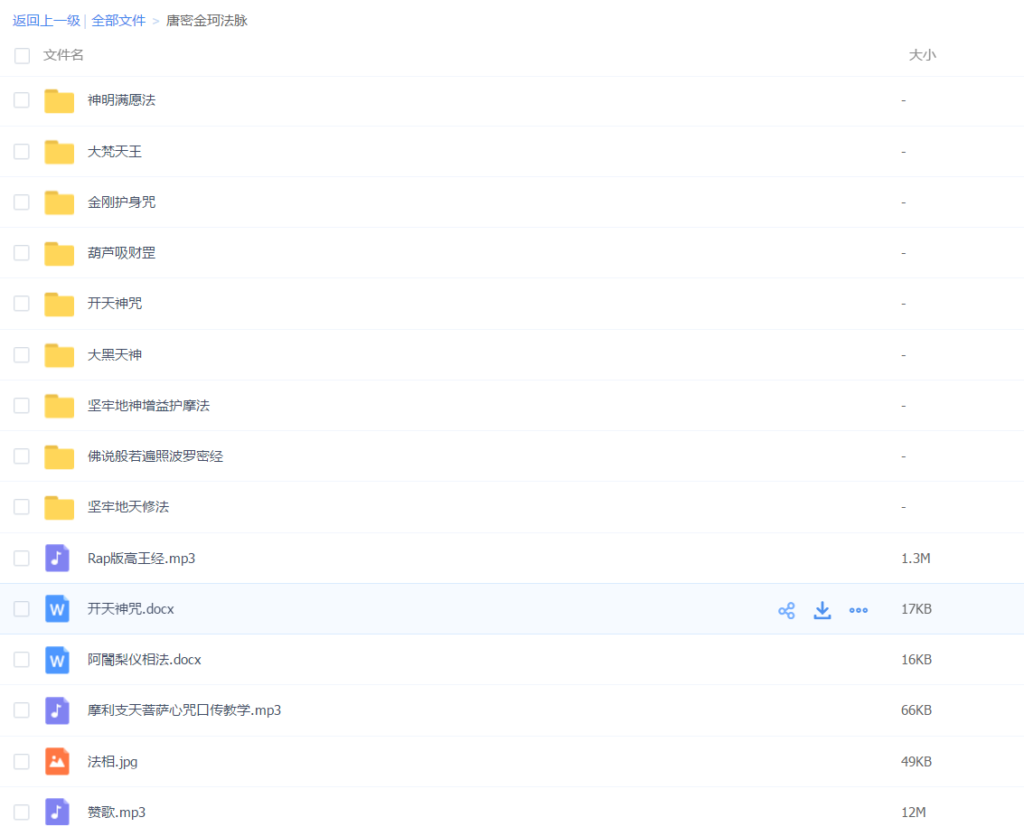Click the 阿闍梨仪相法.docx Word document icon
The width and height of the screenshot is (1024, 827).
pyautogui.click(x=58, y=660)
